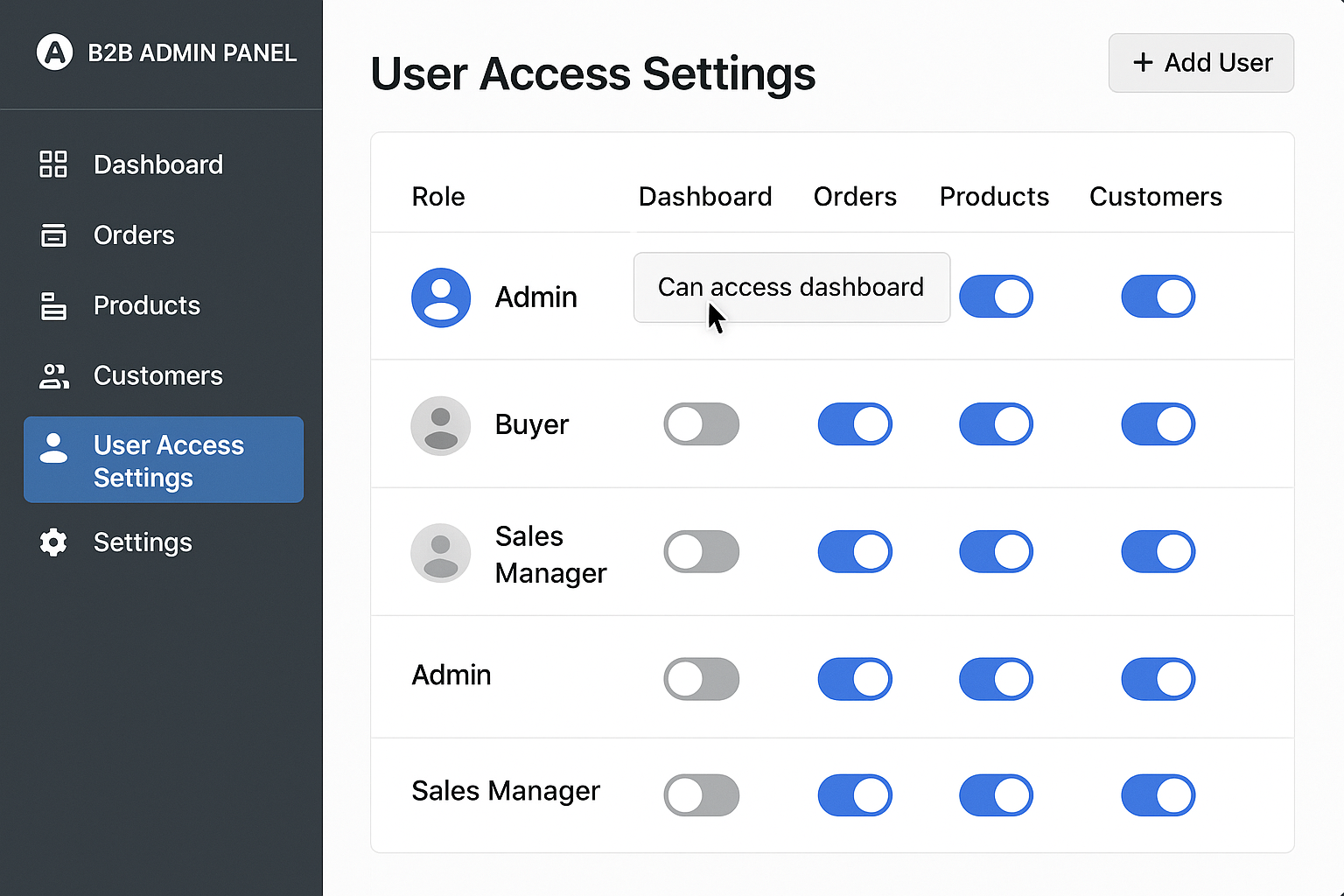The image size is (1344, 896).
Task: Switch off Customers access for Buyer
Action: [1158, 424]
